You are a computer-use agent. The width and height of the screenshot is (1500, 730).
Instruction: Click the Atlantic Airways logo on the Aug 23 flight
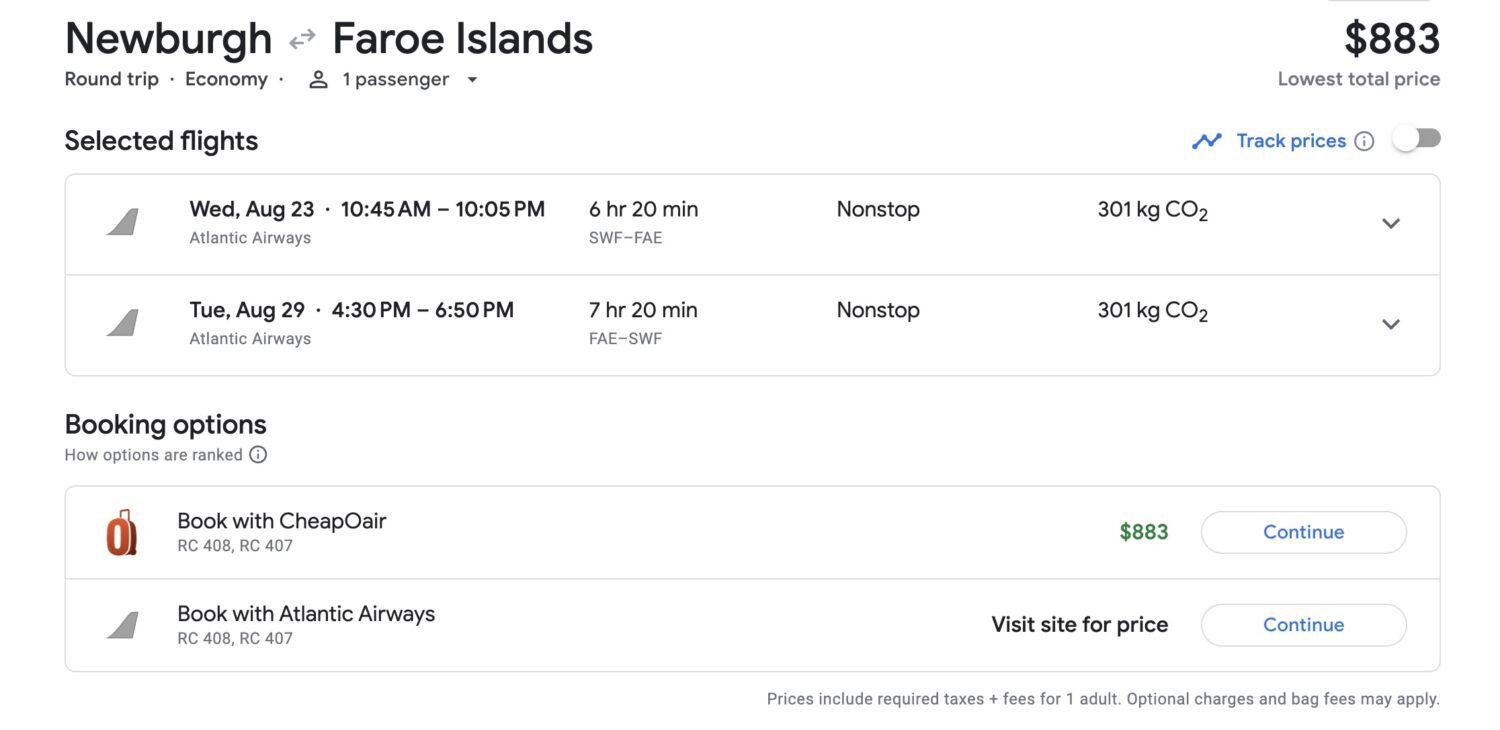[119, 222]
